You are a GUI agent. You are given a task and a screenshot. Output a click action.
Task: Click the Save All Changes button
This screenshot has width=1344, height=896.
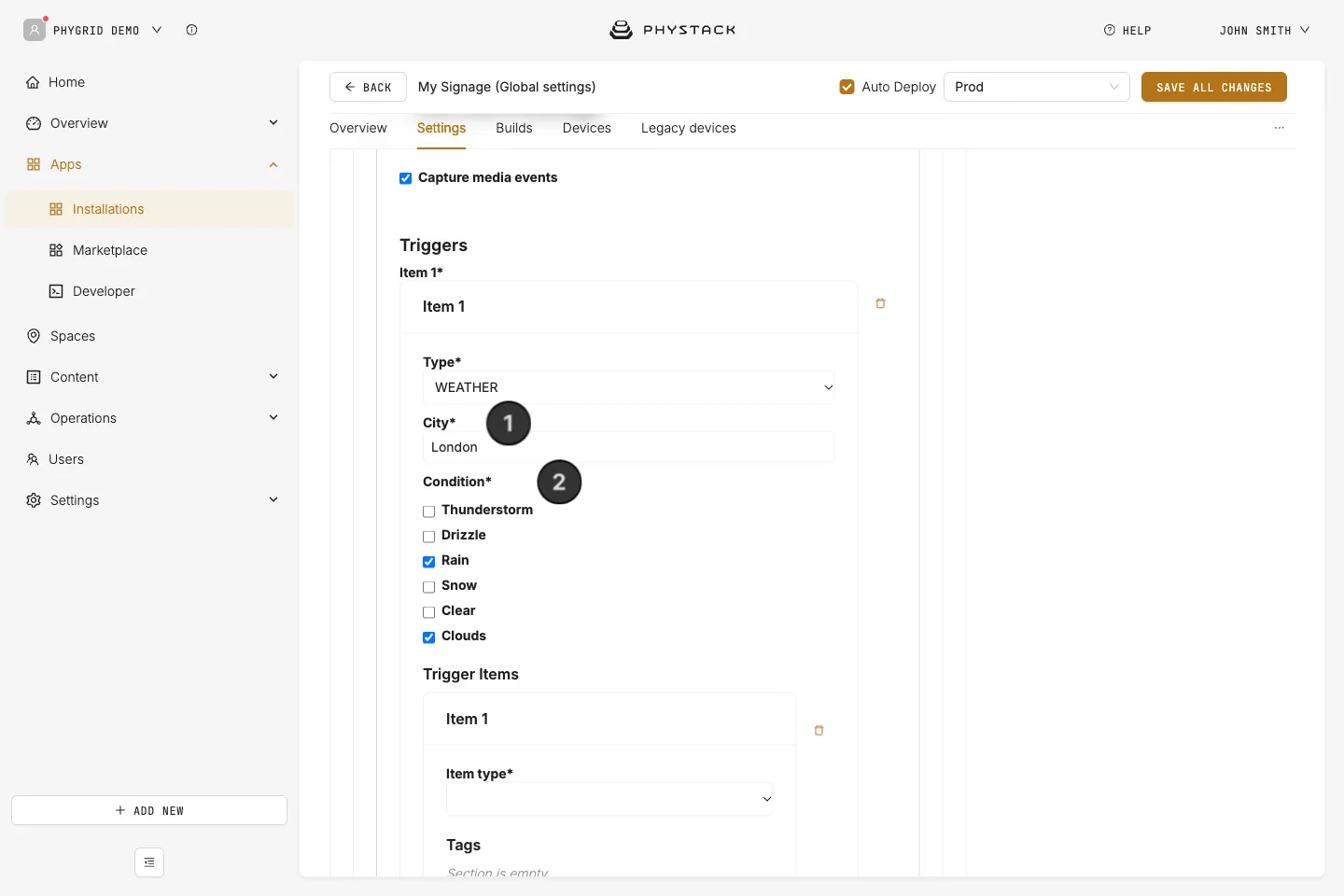tap(1214, 87)
